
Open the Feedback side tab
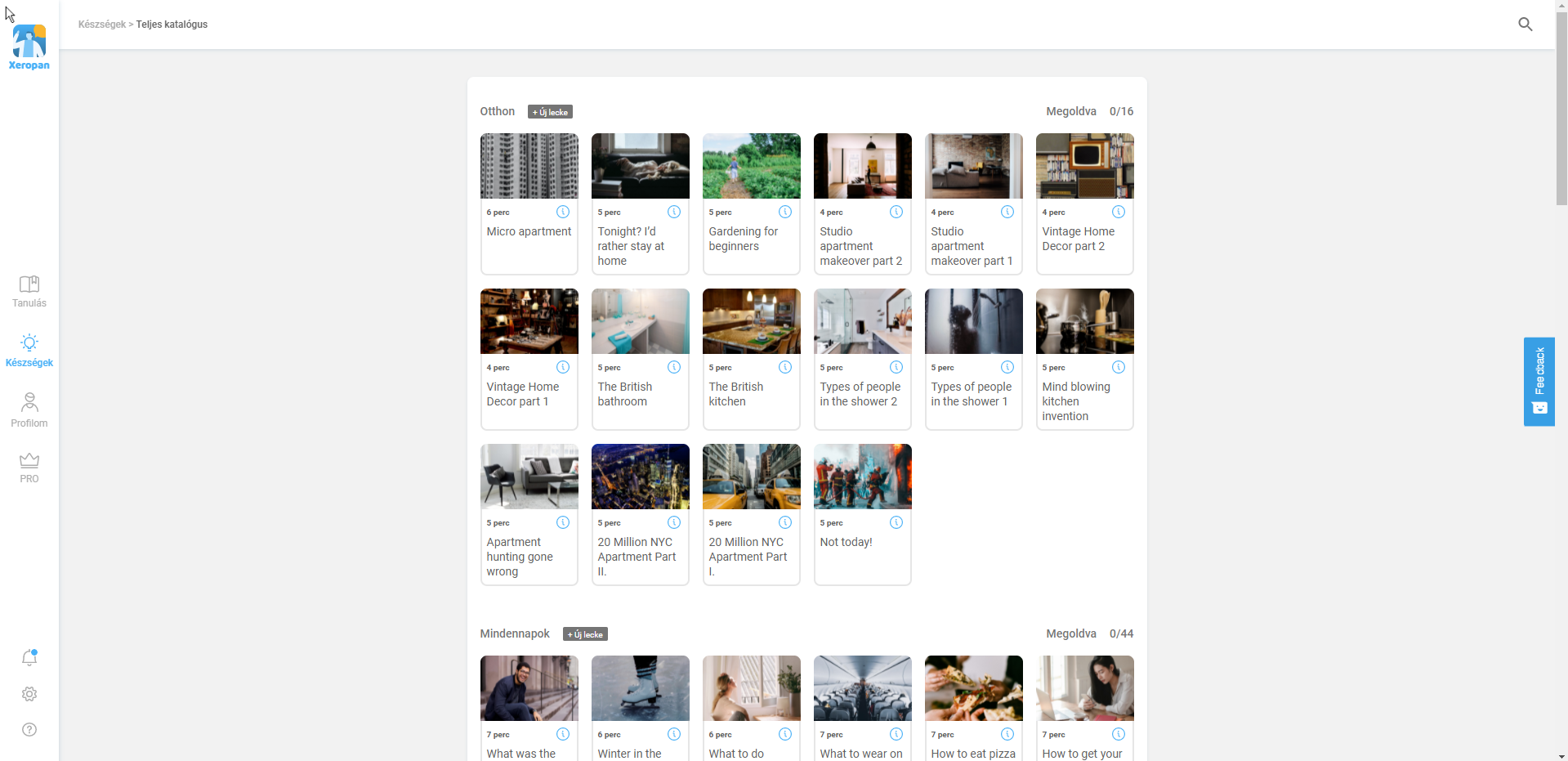[x=1539, y=382]
